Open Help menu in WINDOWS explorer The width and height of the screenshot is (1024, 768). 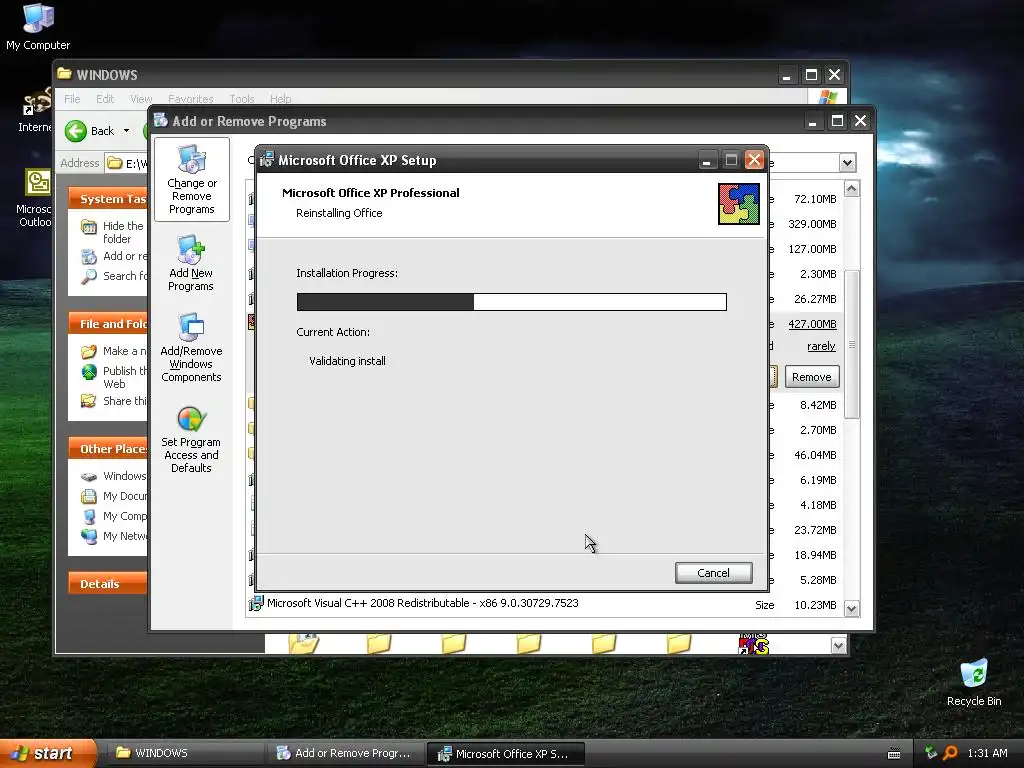click(x=280, y=99)
